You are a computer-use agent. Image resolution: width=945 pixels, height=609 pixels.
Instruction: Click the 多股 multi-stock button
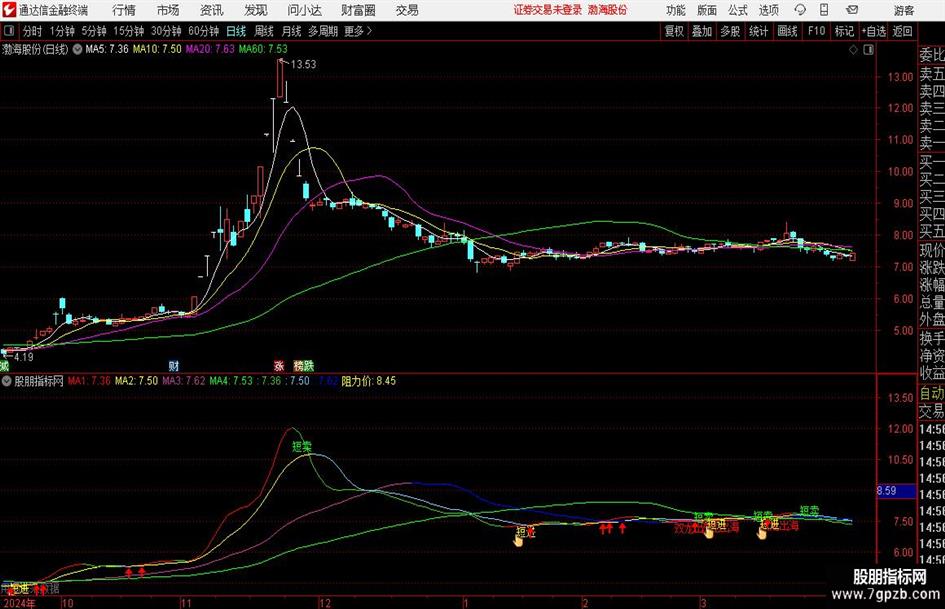(x=730, y=31)
